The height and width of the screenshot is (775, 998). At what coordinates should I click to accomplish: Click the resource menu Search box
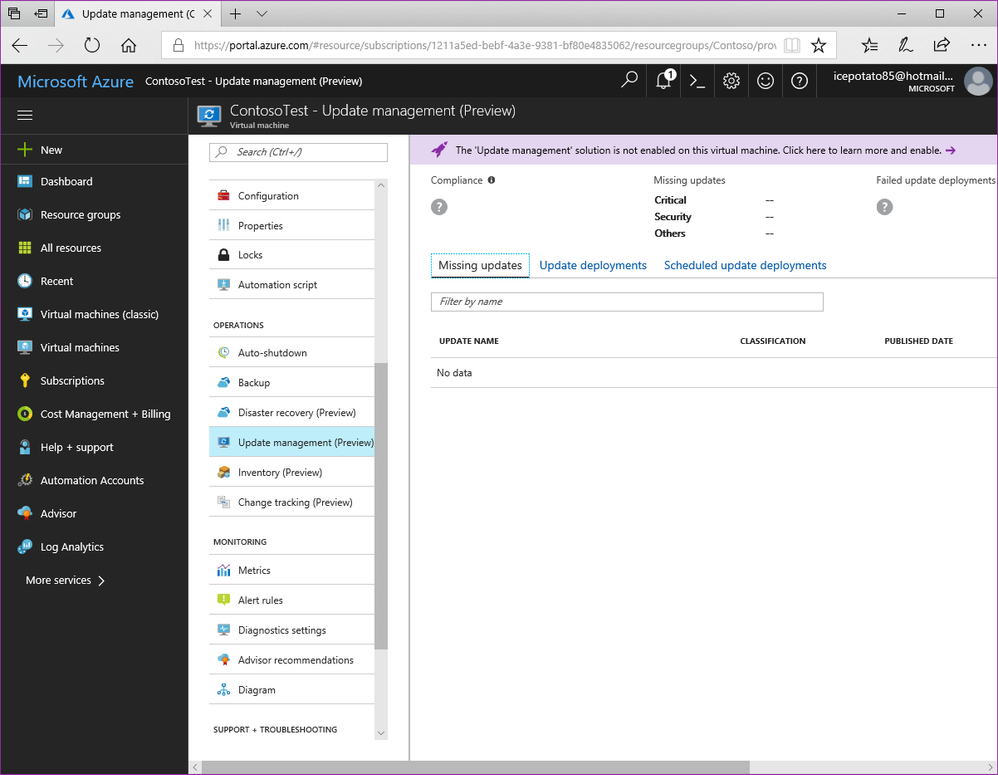click(298, 152)
